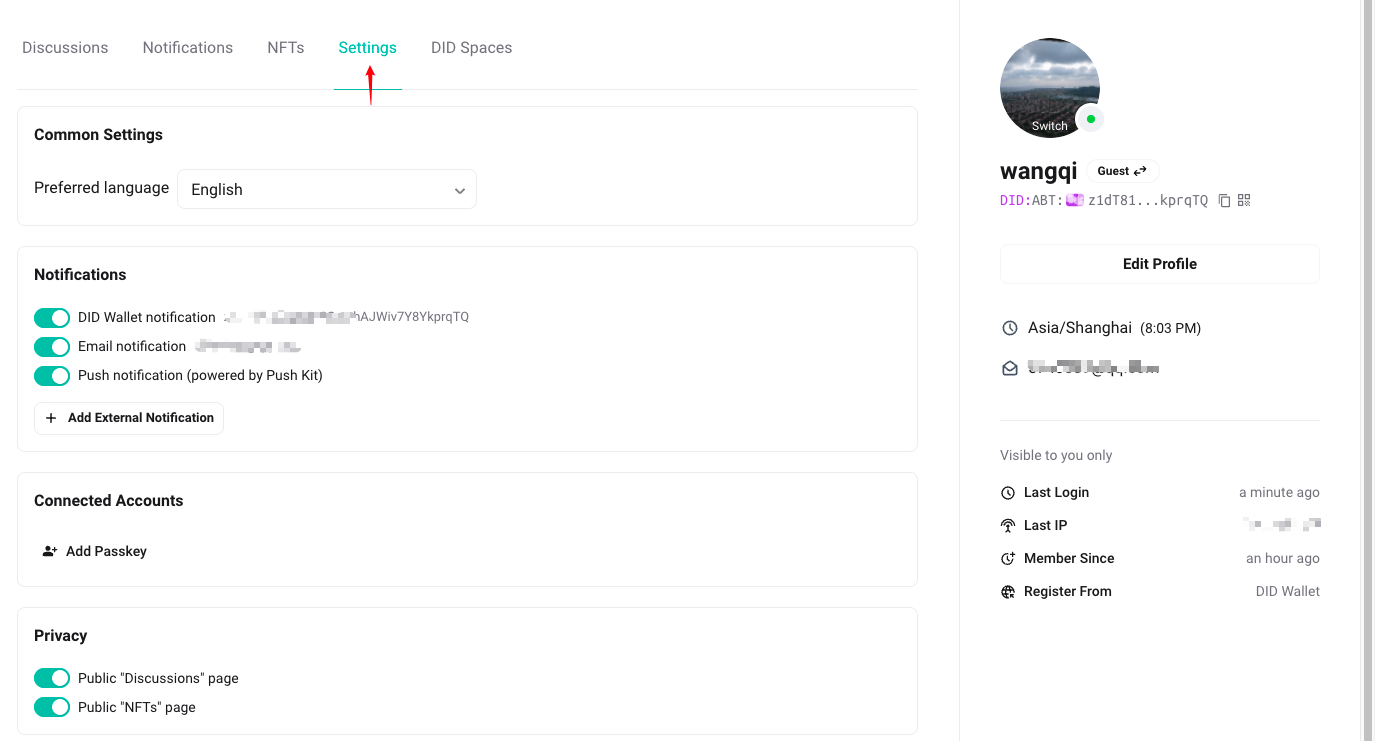The width and height of the screenshot is (1375, 741).
Task: Click the globe icon beside Register From
Action: coord(1008,592)
